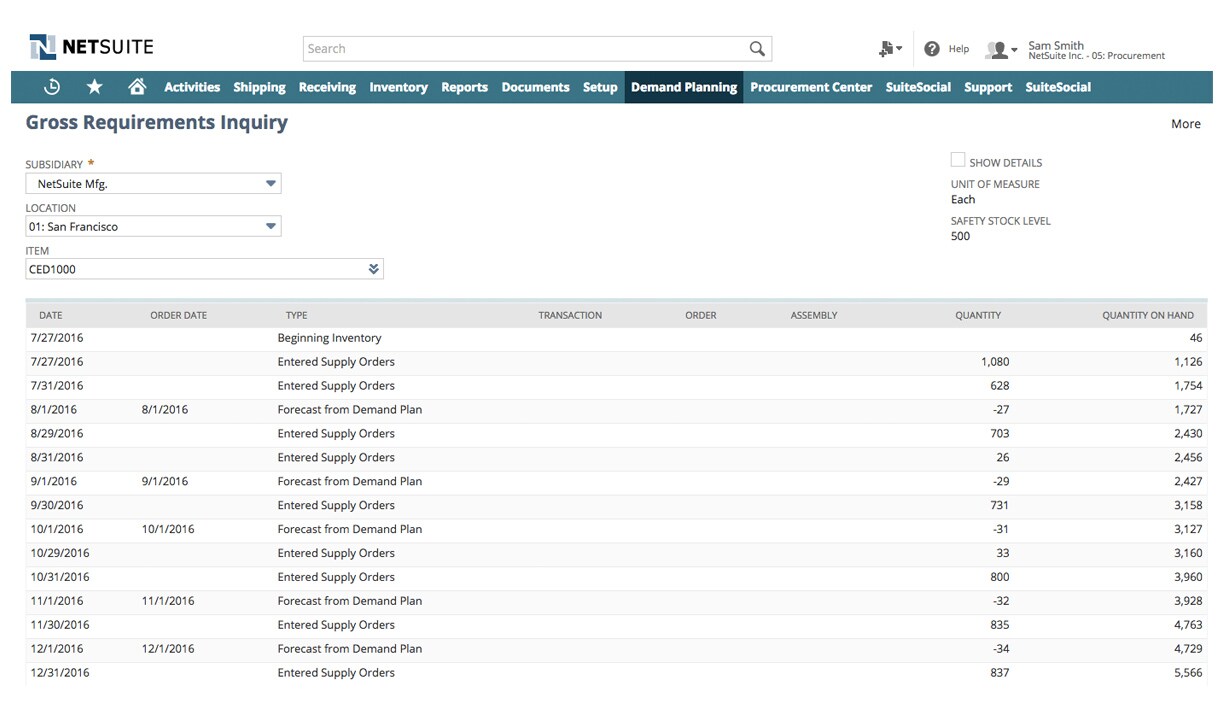1224x715 pixels.
Task: Sort by the Order Date column header
Action: point(178,315)
